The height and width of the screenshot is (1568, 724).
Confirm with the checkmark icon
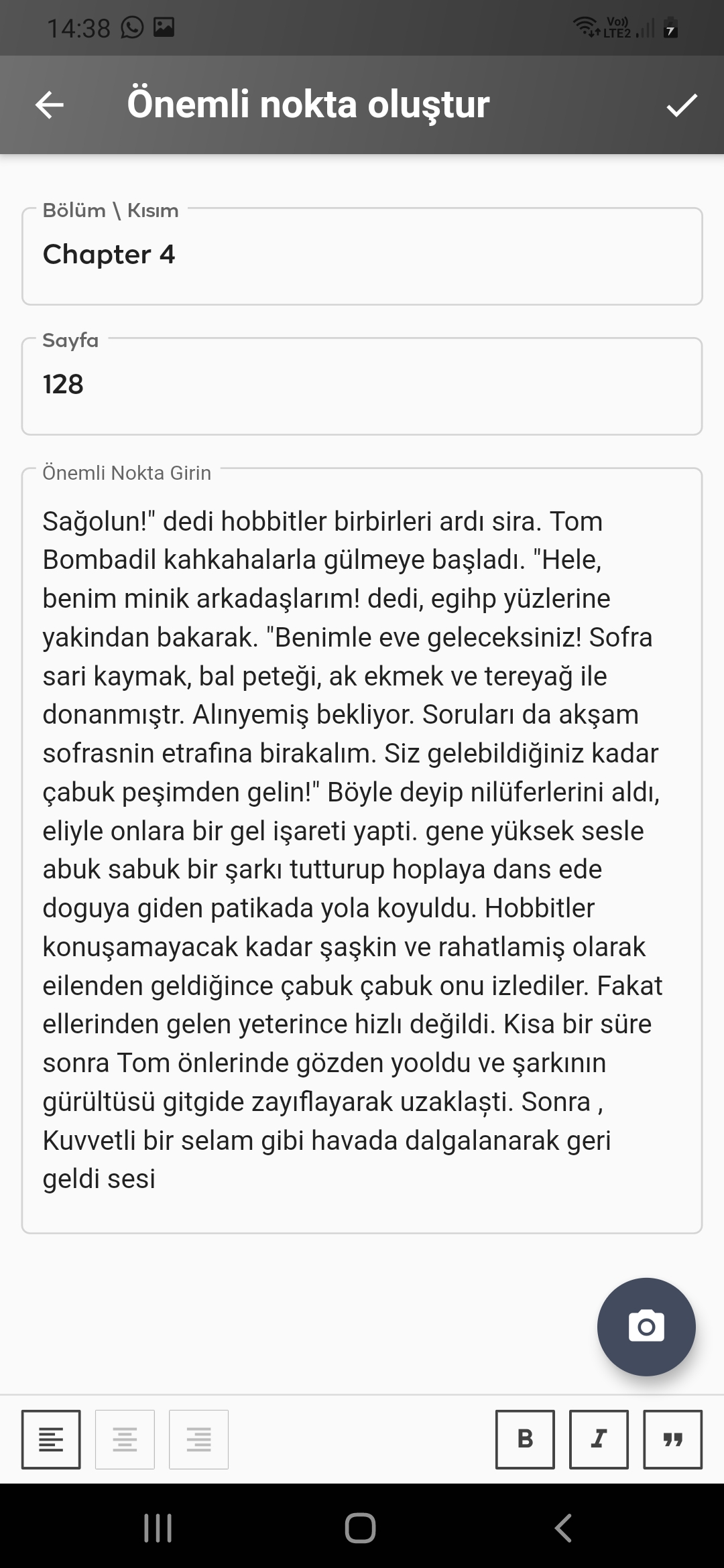682,105
